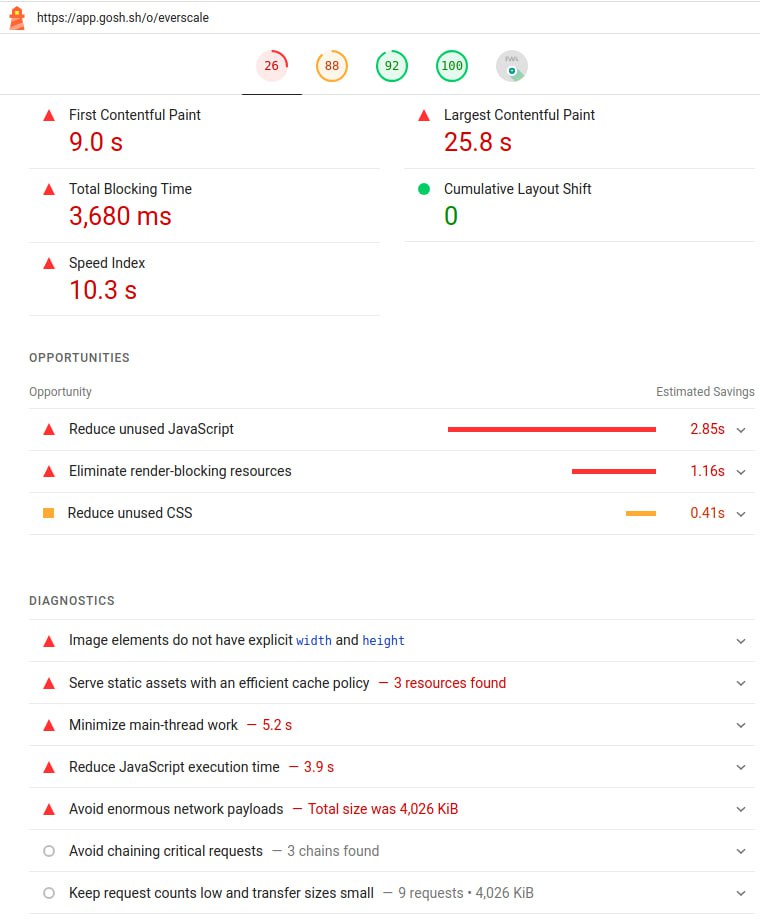Open the Reduce JavaScript execution time audit
The width and height of the screenshot is (760, 921).
pos(174,767)
